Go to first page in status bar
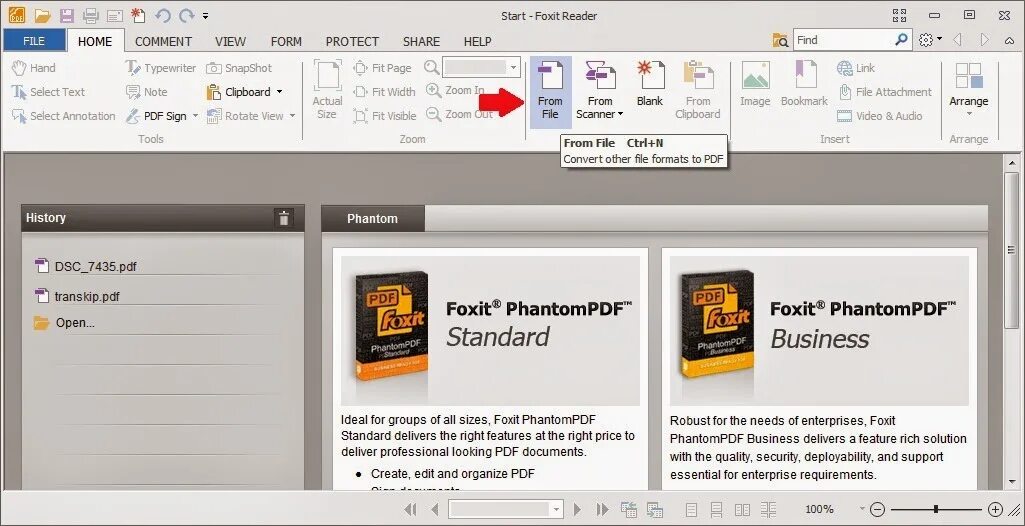The width and height of the screenshot is (1025, 526). [x=411, y=509]
